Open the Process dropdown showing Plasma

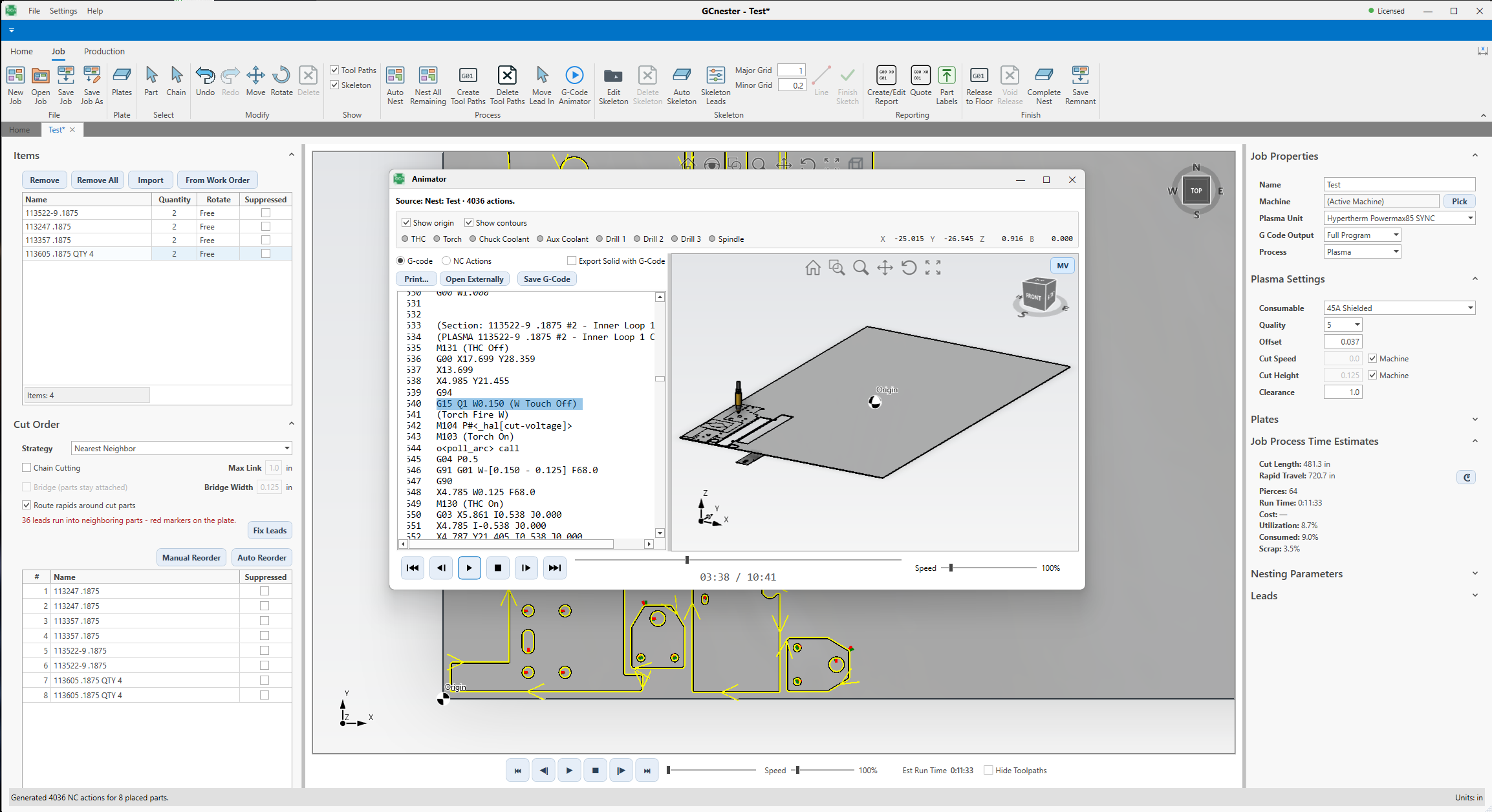point(1362,251)
